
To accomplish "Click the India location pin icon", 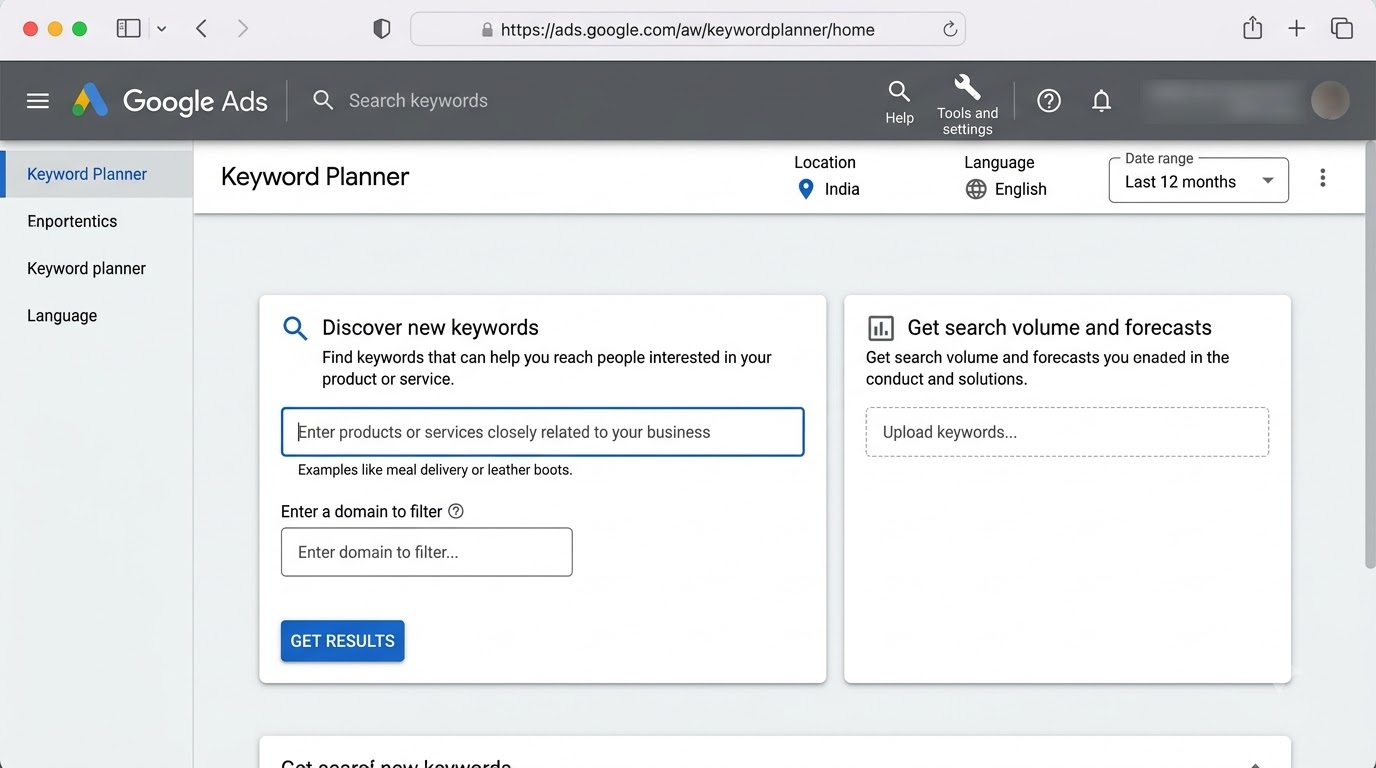I will pos(806,189).
